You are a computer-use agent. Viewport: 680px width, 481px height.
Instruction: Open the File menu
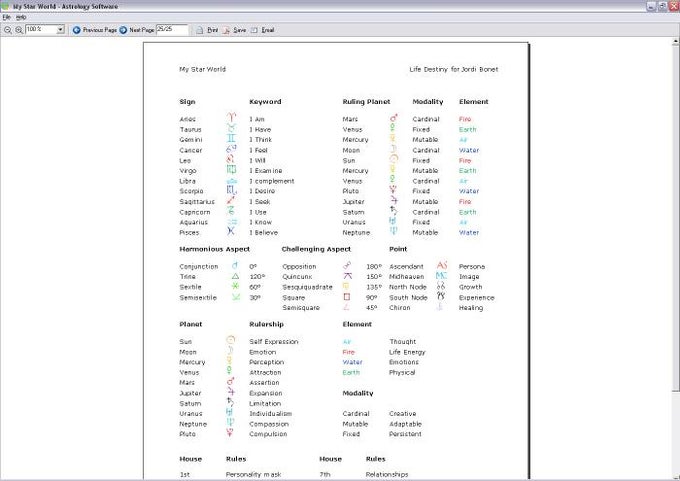pyautogui.click(x=7, y=17)
